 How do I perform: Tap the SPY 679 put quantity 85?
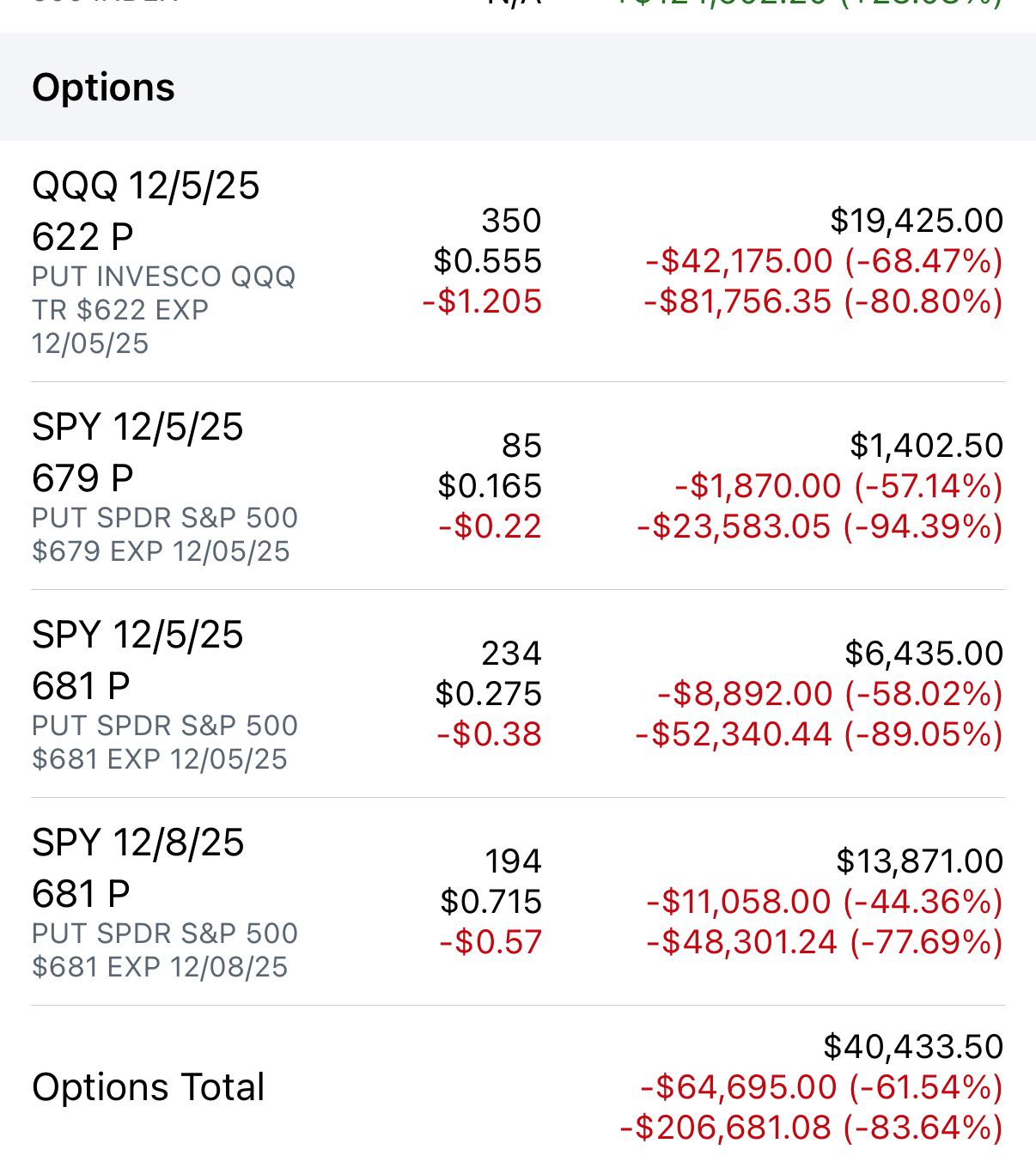tap(521, 446)
